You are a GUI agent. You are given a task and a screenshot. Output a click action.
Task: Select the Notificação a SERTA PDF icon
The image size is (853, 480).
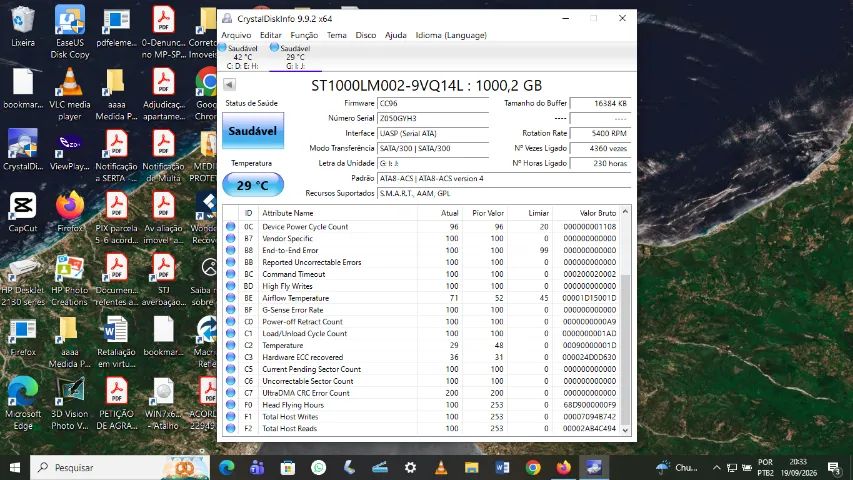click(116, 156)
